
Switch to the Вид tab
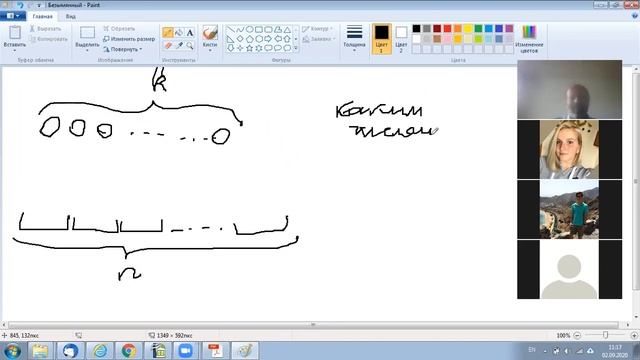tap(71, 16)
